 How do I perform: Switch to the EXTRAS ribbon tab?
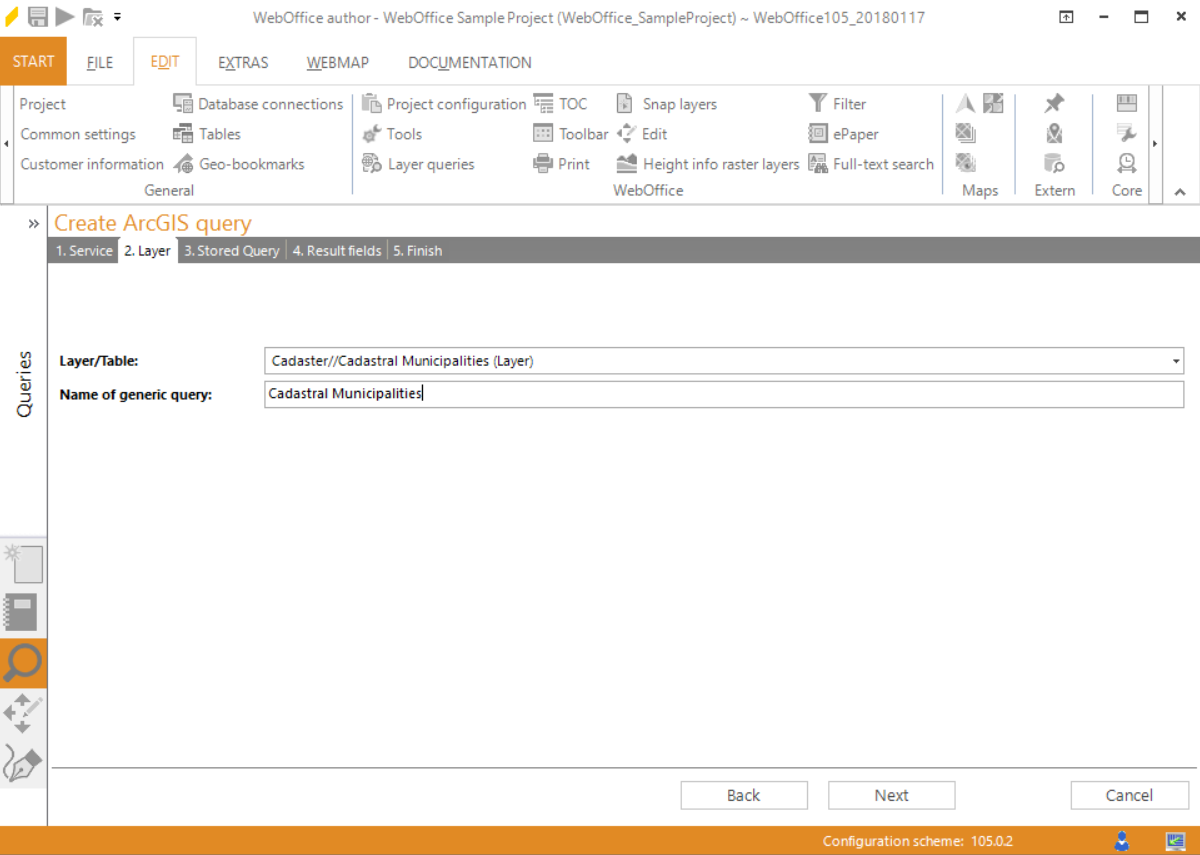pyautogui.click(x=243, y=62)
